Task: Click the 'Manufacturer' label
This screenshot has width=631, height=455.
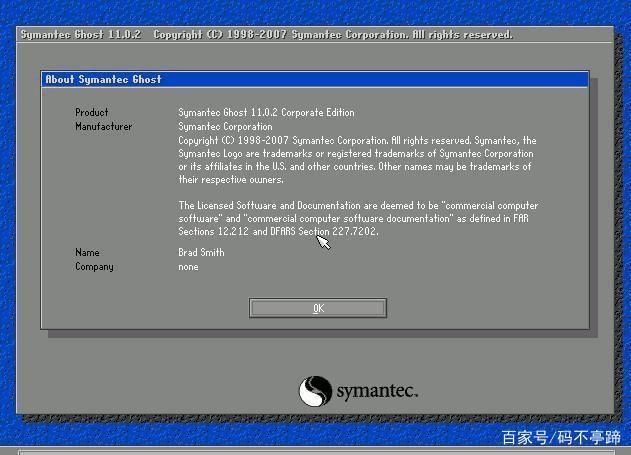Action: [x=103, y=126]
